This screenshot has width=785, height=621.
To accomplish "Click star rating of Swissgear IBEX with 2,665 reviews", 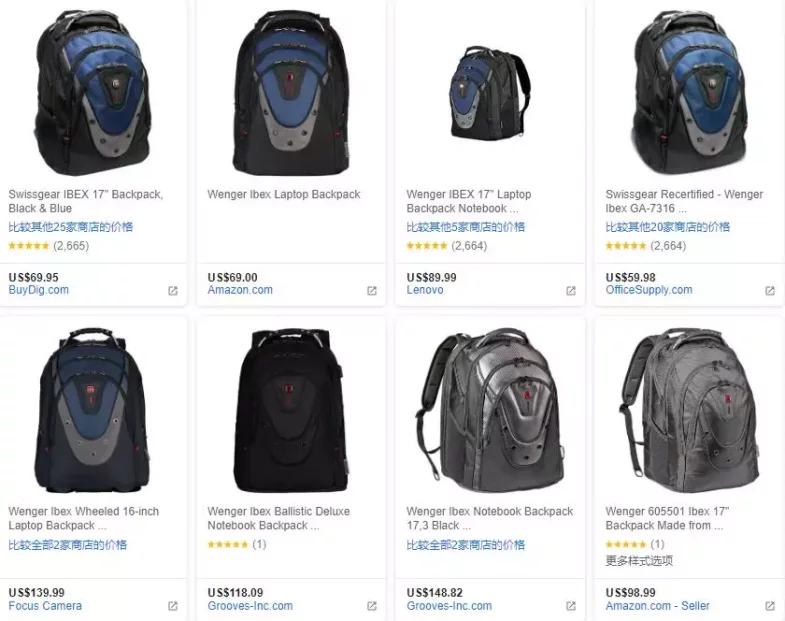I will click(29, 246).
